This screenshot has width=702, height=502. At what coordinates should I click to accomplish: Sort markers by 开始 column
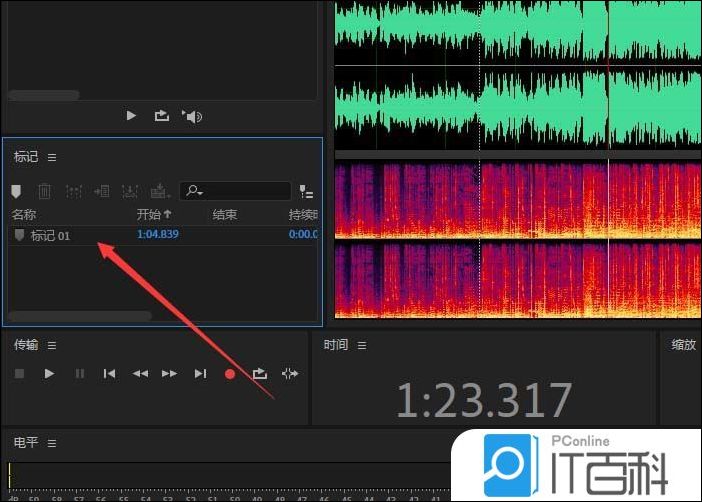click(154, 215)
